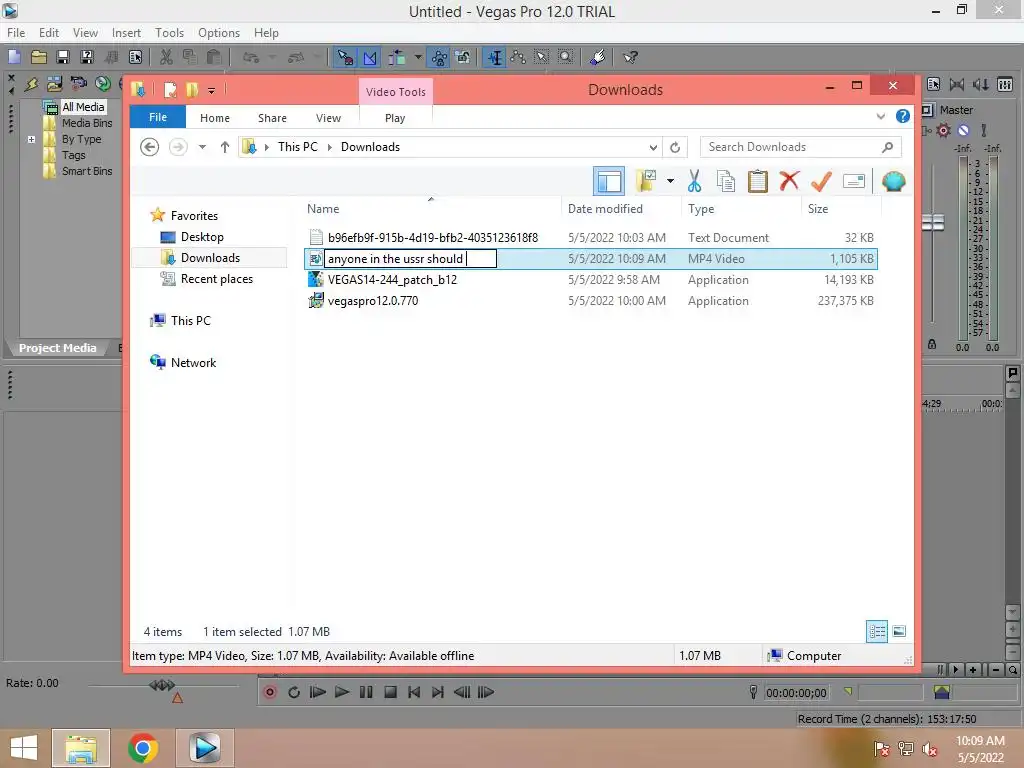Select the Envelope Edit tool in Vegas

click(x=519, y=57)
